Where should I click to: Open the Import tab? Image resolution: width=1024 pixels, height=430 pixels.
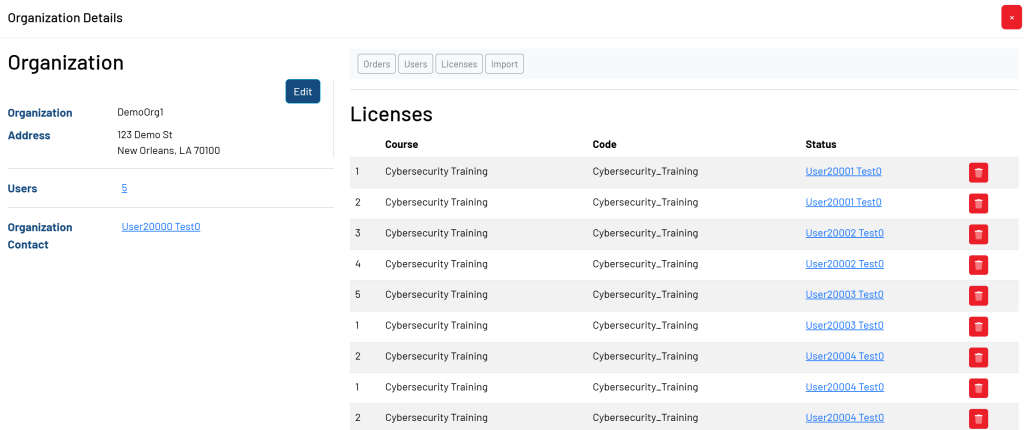504,64
